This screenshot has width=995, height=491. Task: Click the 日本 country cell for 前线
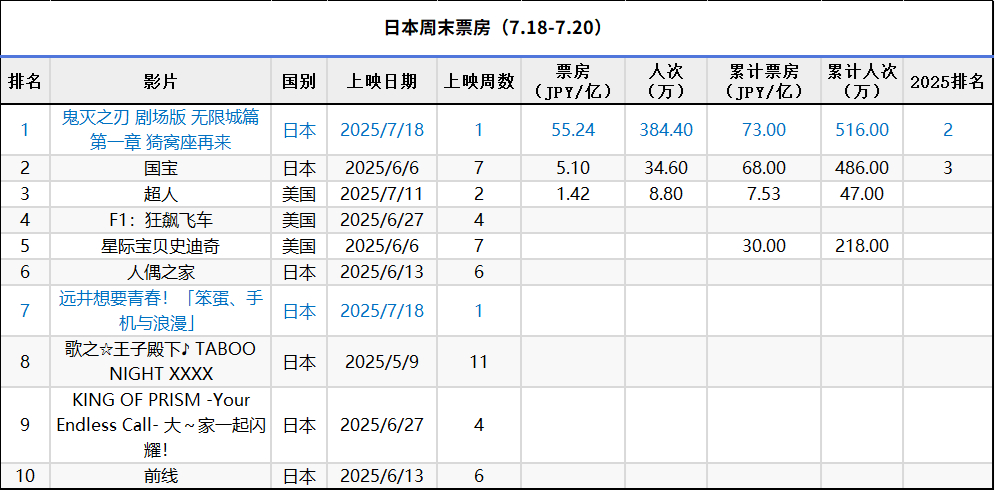click(x=299, y=476)
